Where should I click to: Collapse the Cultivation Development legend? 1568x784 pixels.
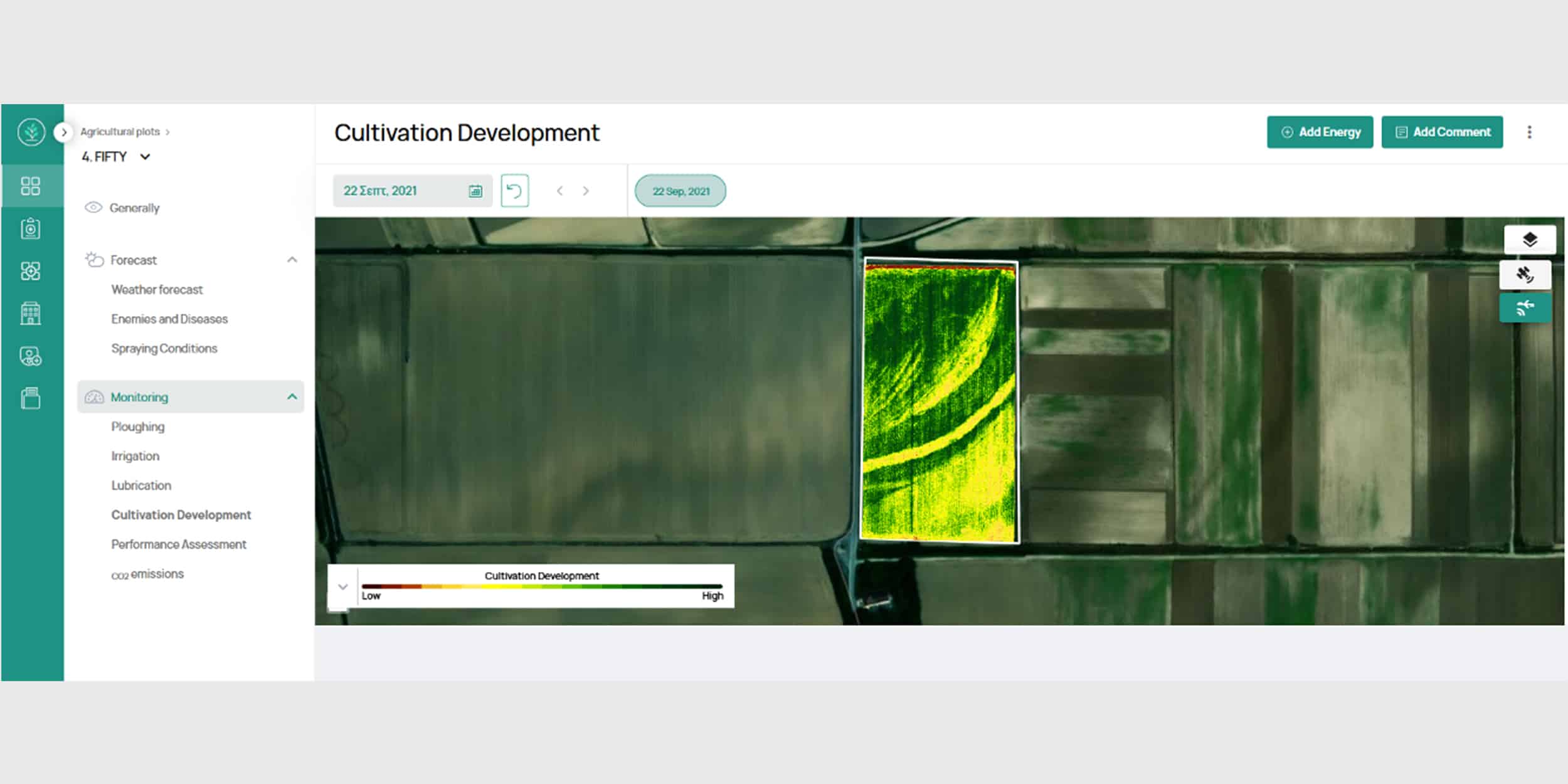[x=342, y=587]
